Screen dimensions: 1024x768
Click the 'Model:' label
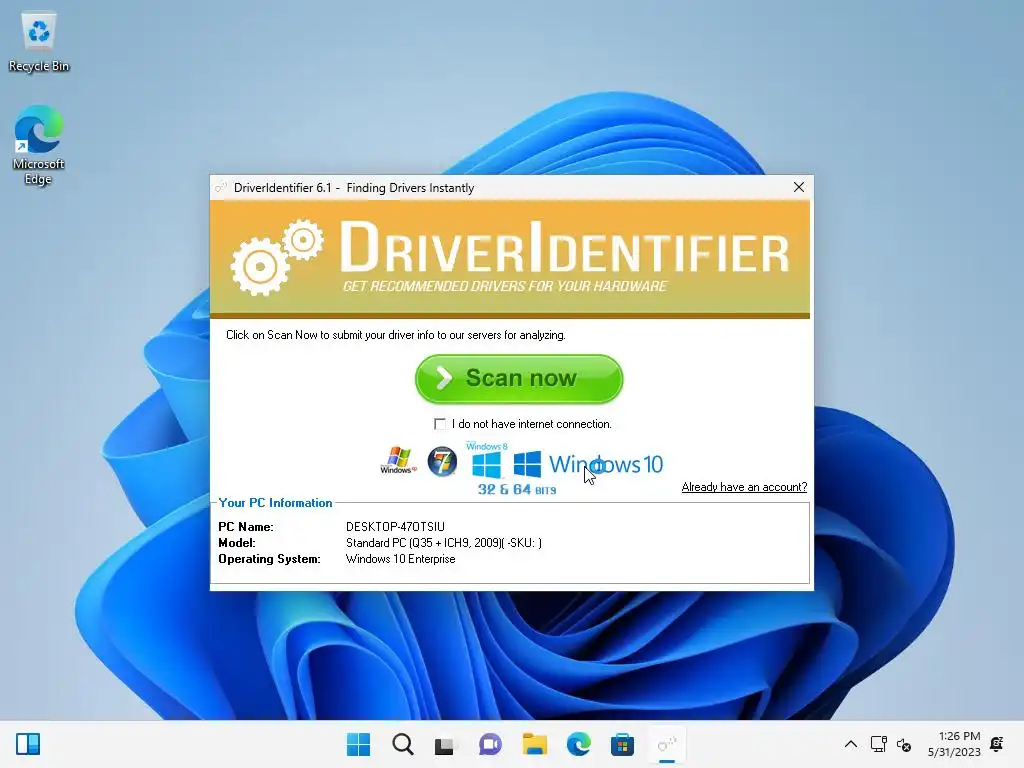tap(236, 543)
